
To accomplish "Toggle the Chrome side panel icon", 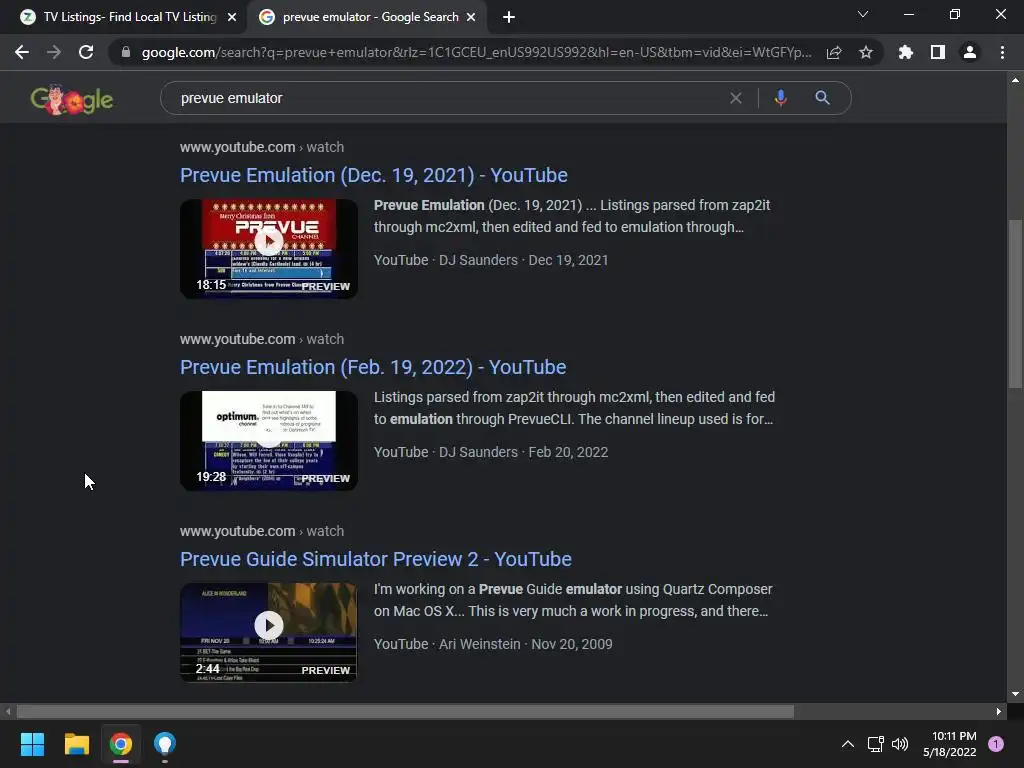I will click(x=938, y=52).
